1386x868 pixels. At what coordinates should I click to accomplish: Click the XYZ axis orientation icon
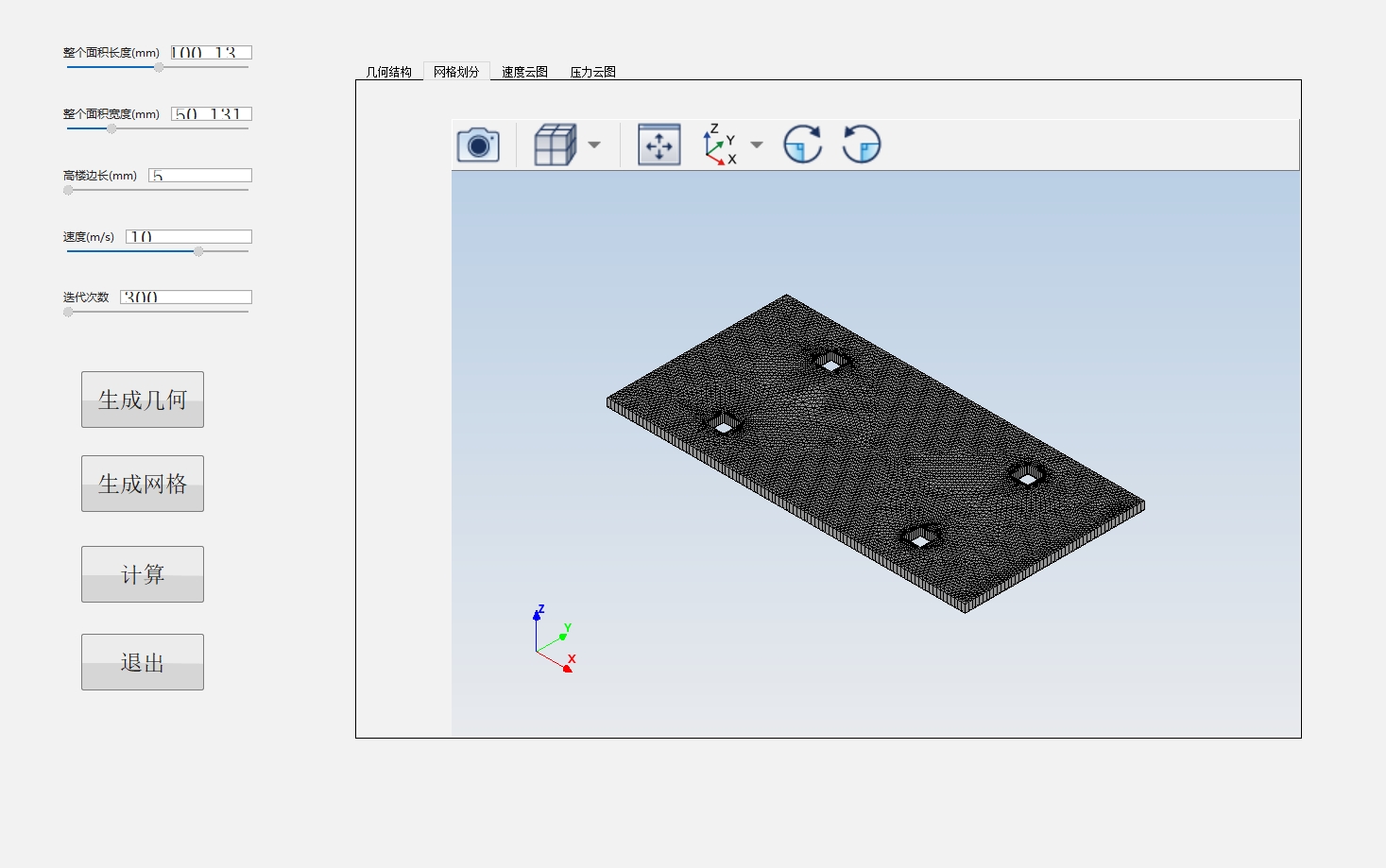[x=721, y=145]
